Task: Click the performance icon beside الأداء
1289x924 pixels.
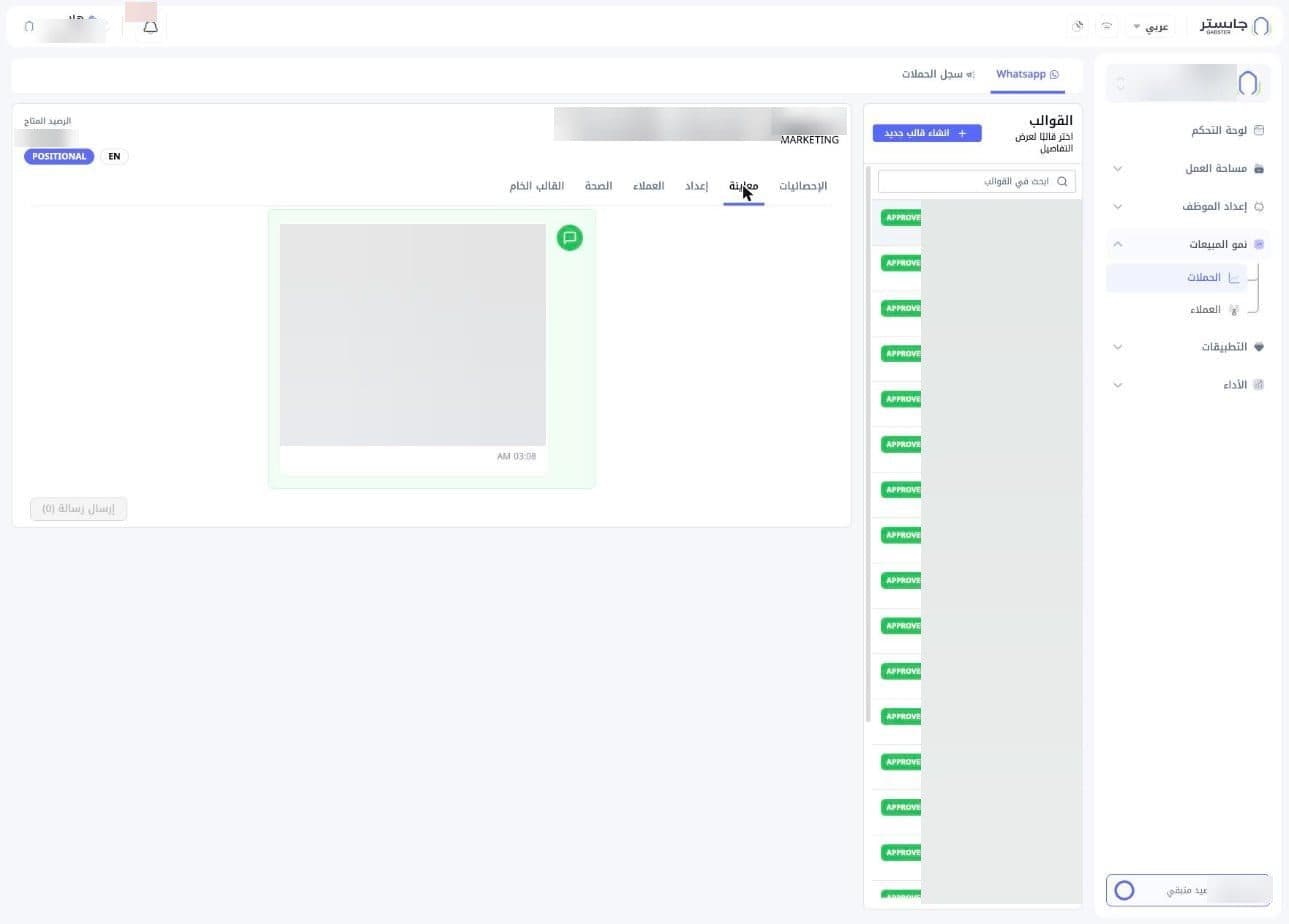Action: point(1259,384)
